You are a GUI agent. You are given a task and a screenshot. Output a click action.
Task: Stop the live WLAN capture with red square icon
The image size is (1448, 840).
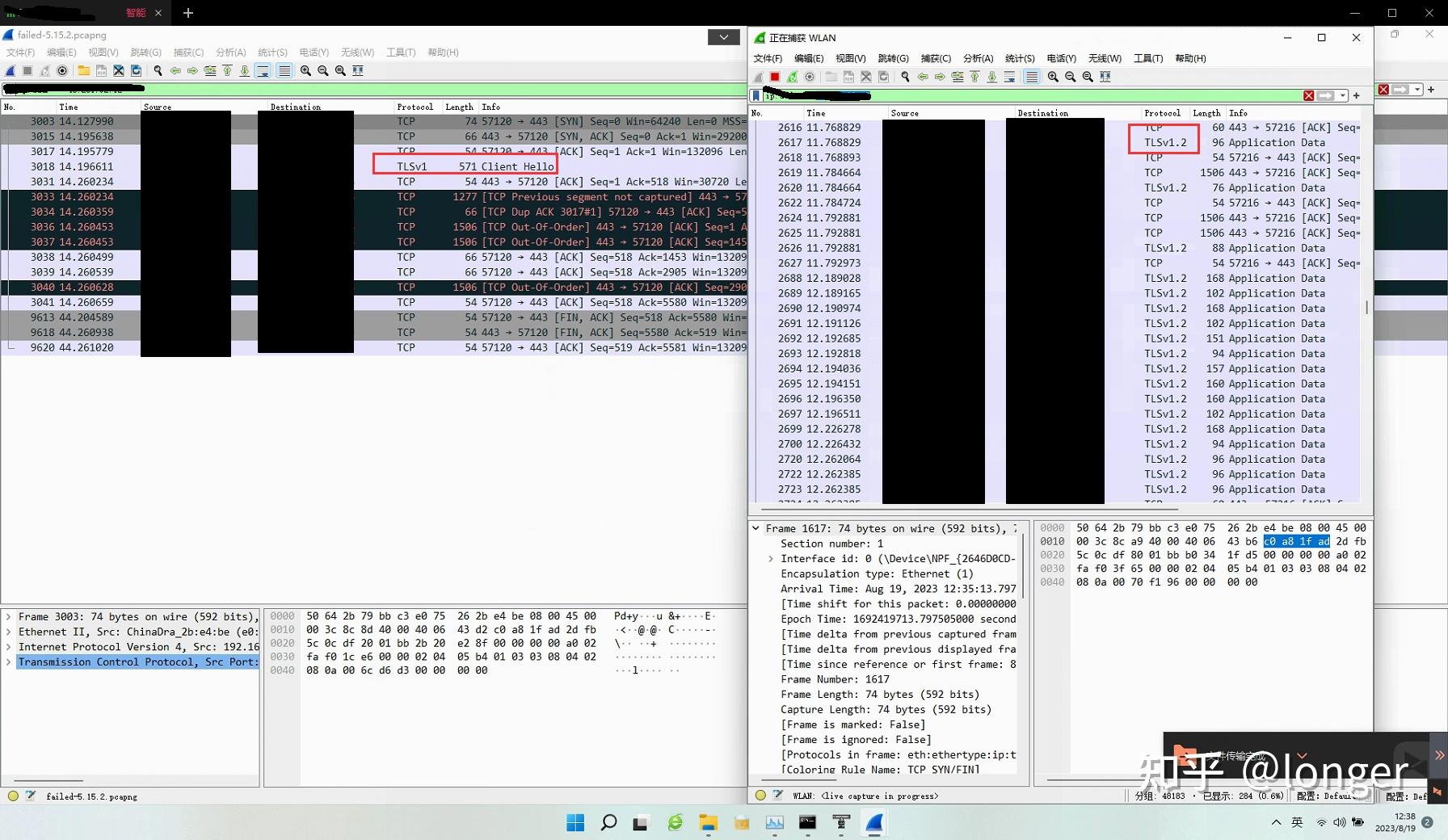tap(775, 77)
